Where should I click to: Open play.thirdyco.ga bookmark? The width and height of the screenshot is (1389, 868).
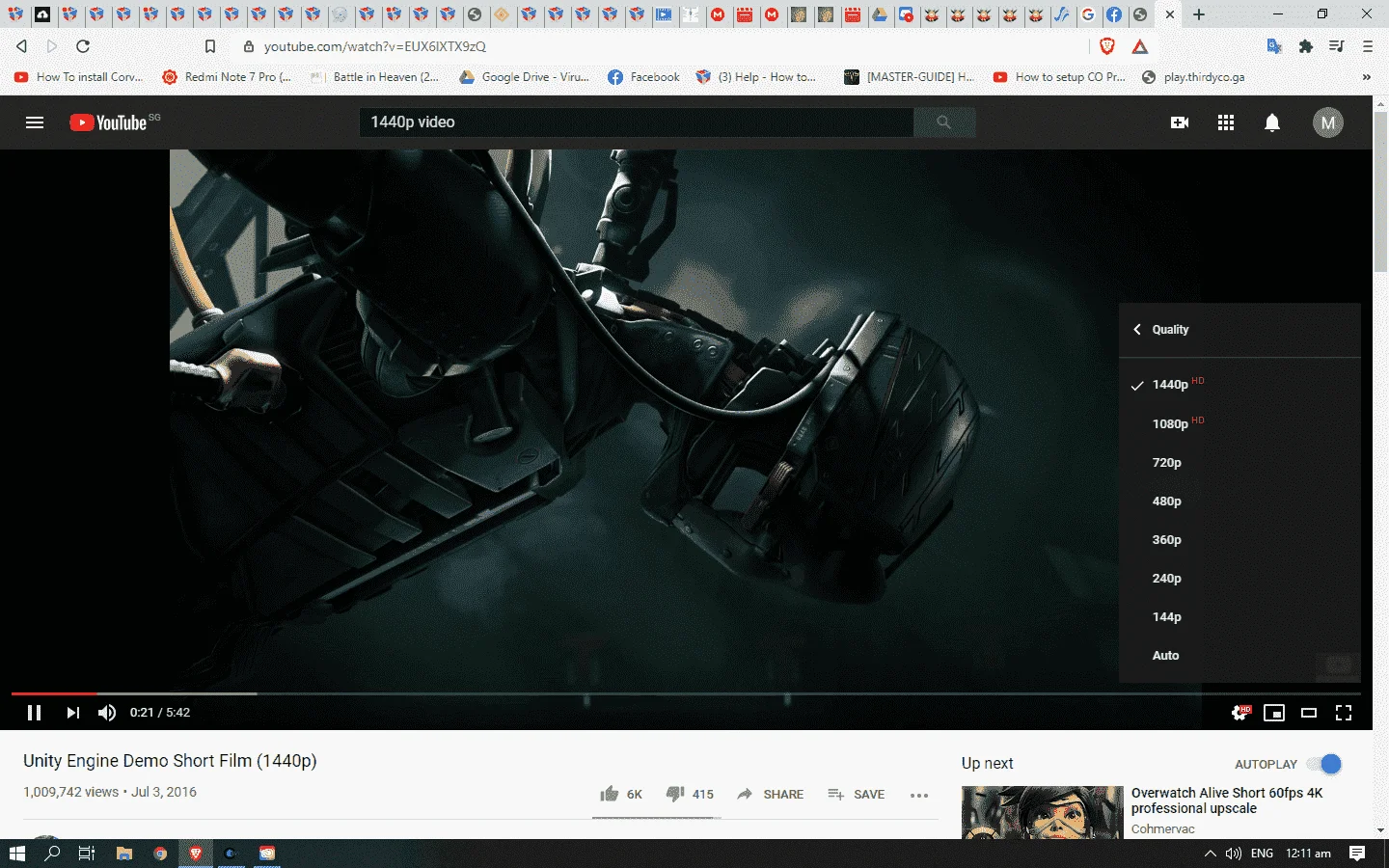[x=1193, y=77]
